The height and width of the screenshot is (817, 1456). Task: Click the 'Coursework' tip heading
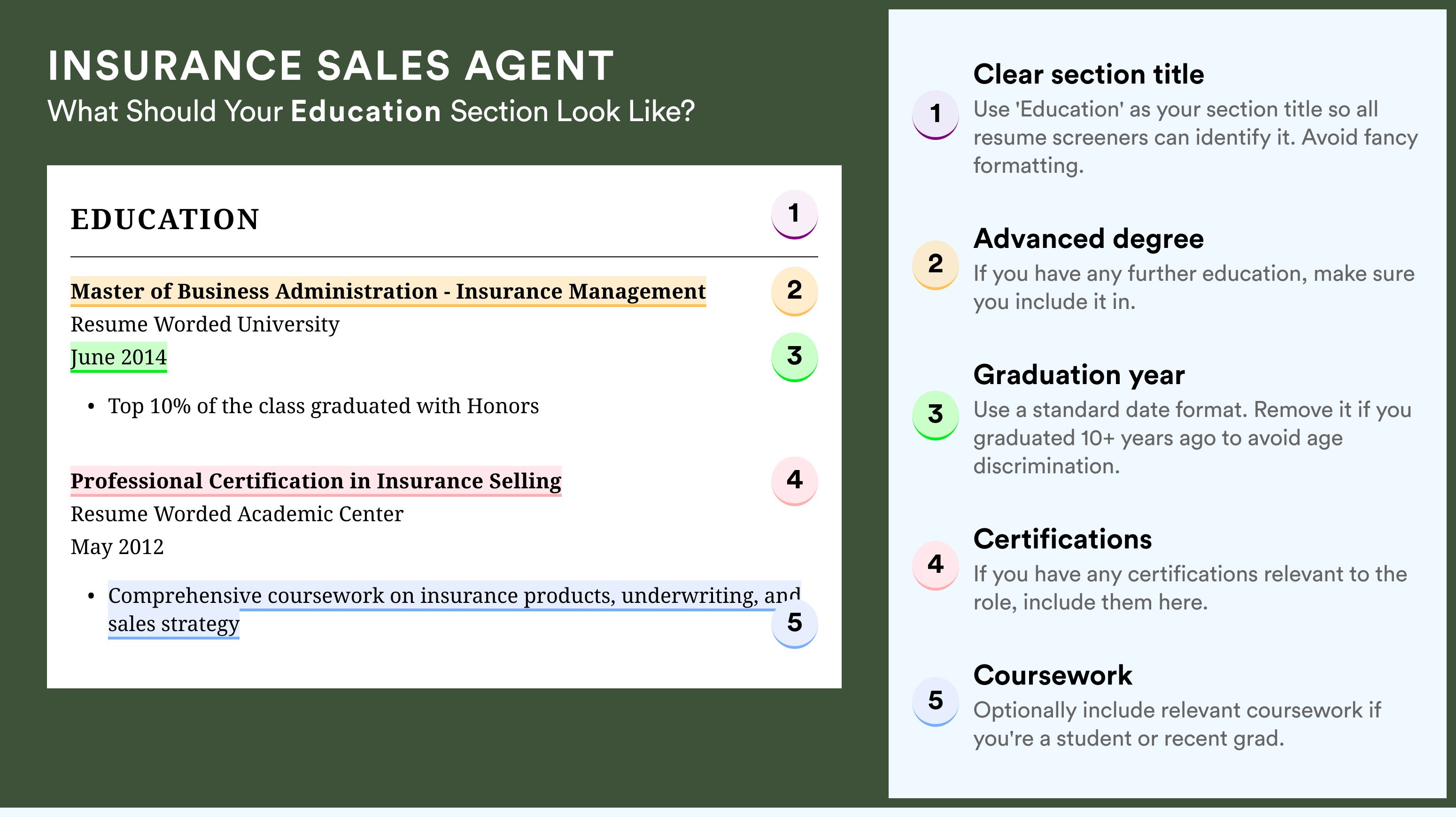click(1053, 675)
